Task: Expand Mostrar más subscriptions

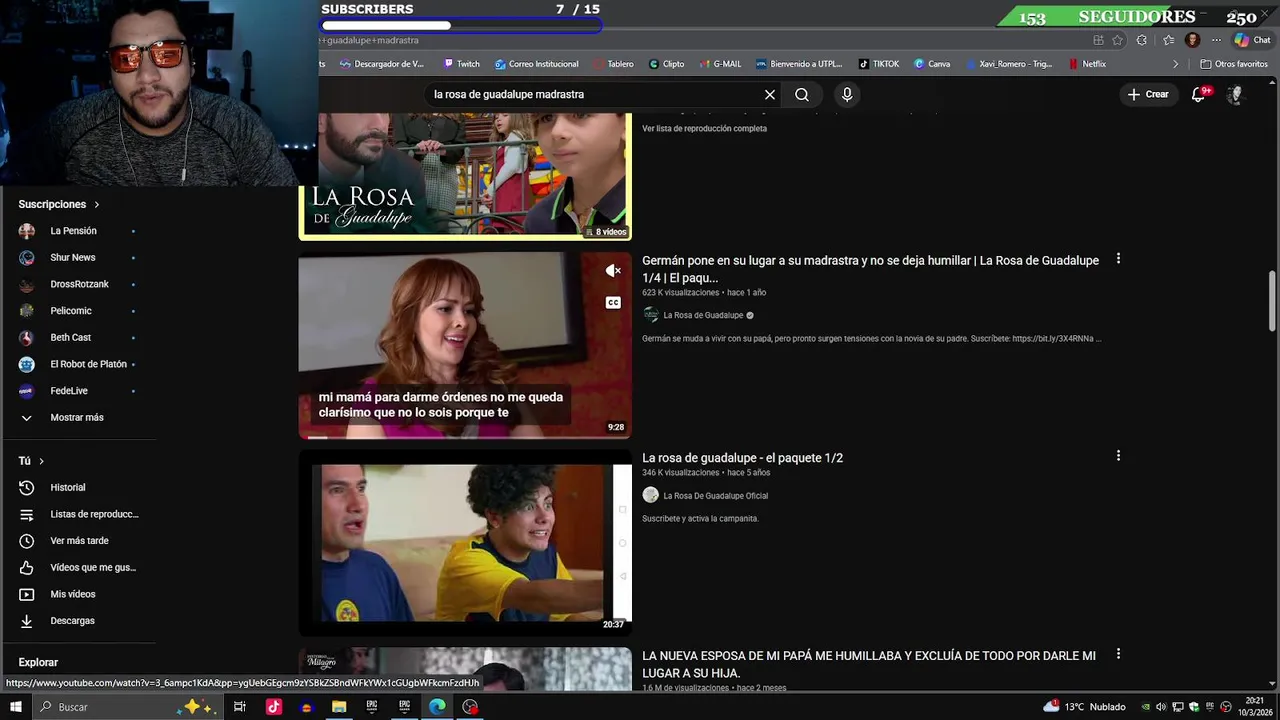Action: (77, 417)
